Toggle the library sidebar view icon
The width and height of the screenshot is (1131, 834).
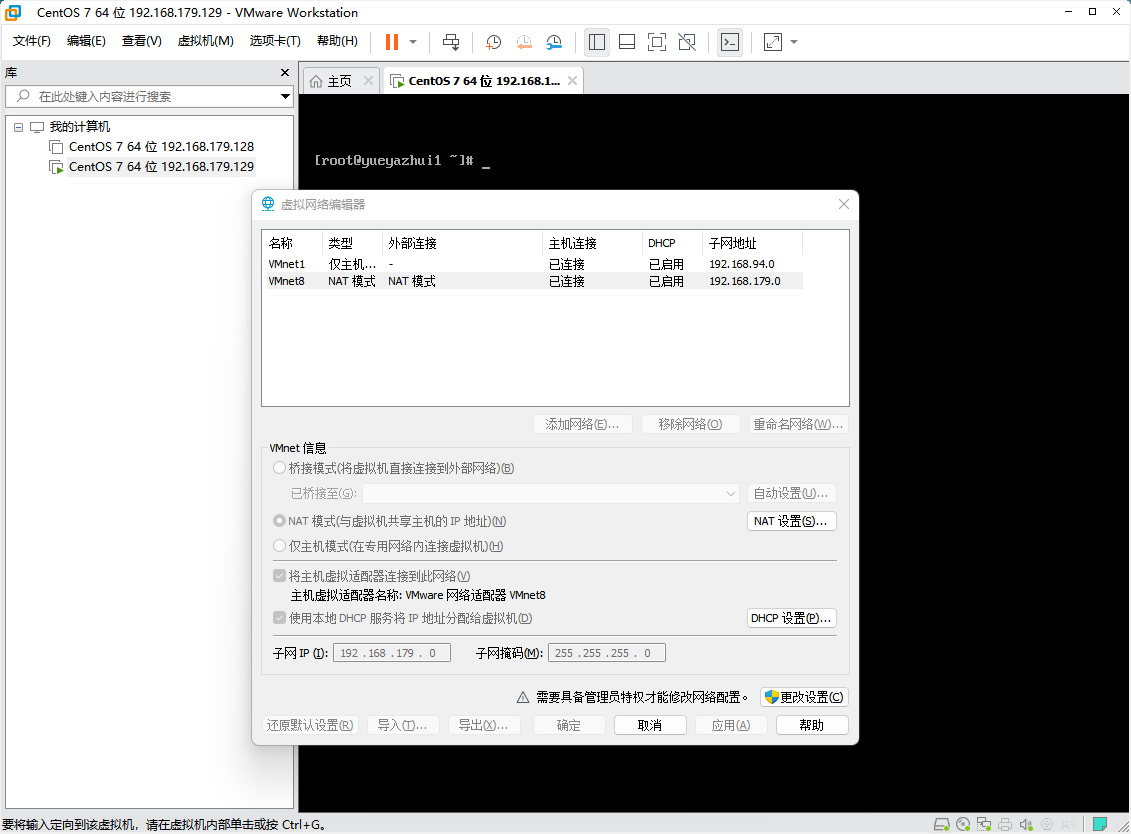(x=597, y=42)
